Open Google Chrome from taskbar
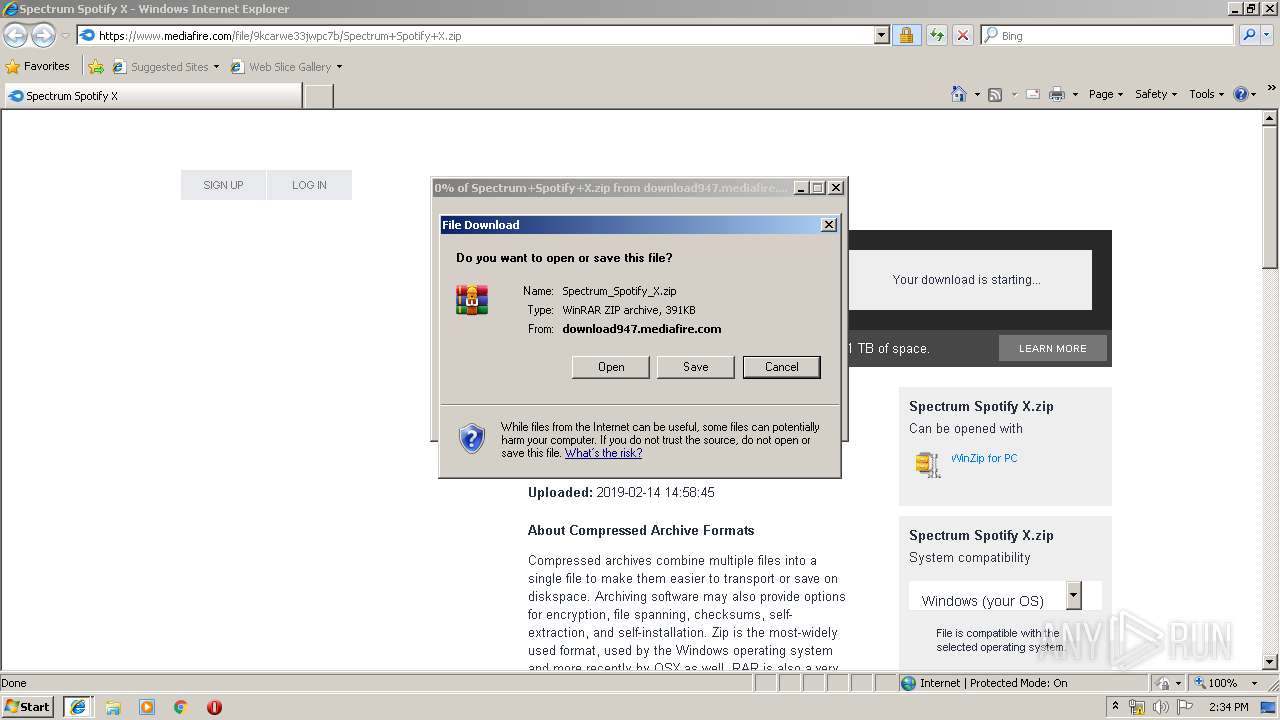 (181, 707)
